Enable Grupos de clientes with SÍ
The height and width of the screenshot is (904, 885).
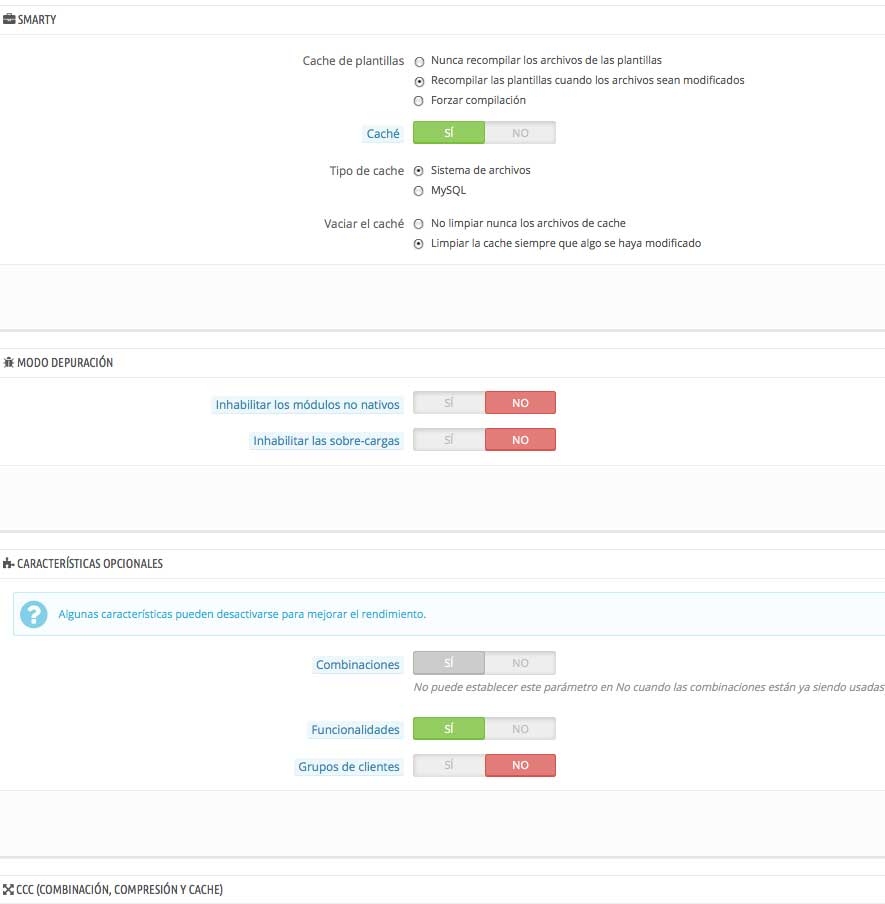449,765
